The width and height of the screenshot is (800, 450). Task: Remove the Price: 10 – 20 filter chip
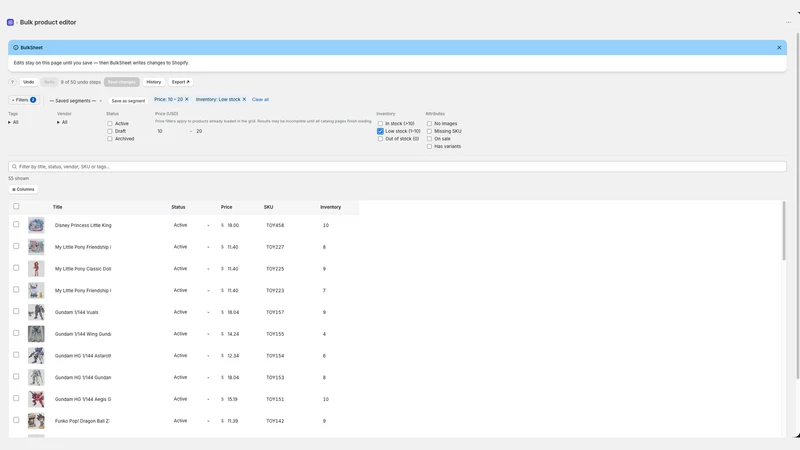[x=187, y=99]
